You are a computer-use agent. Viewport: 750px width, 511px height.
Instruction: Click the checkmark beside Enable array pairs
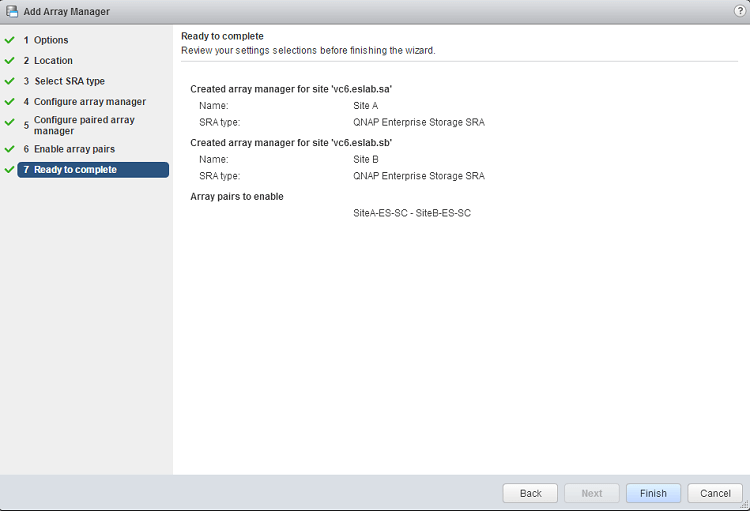click(x=9, y=149)
